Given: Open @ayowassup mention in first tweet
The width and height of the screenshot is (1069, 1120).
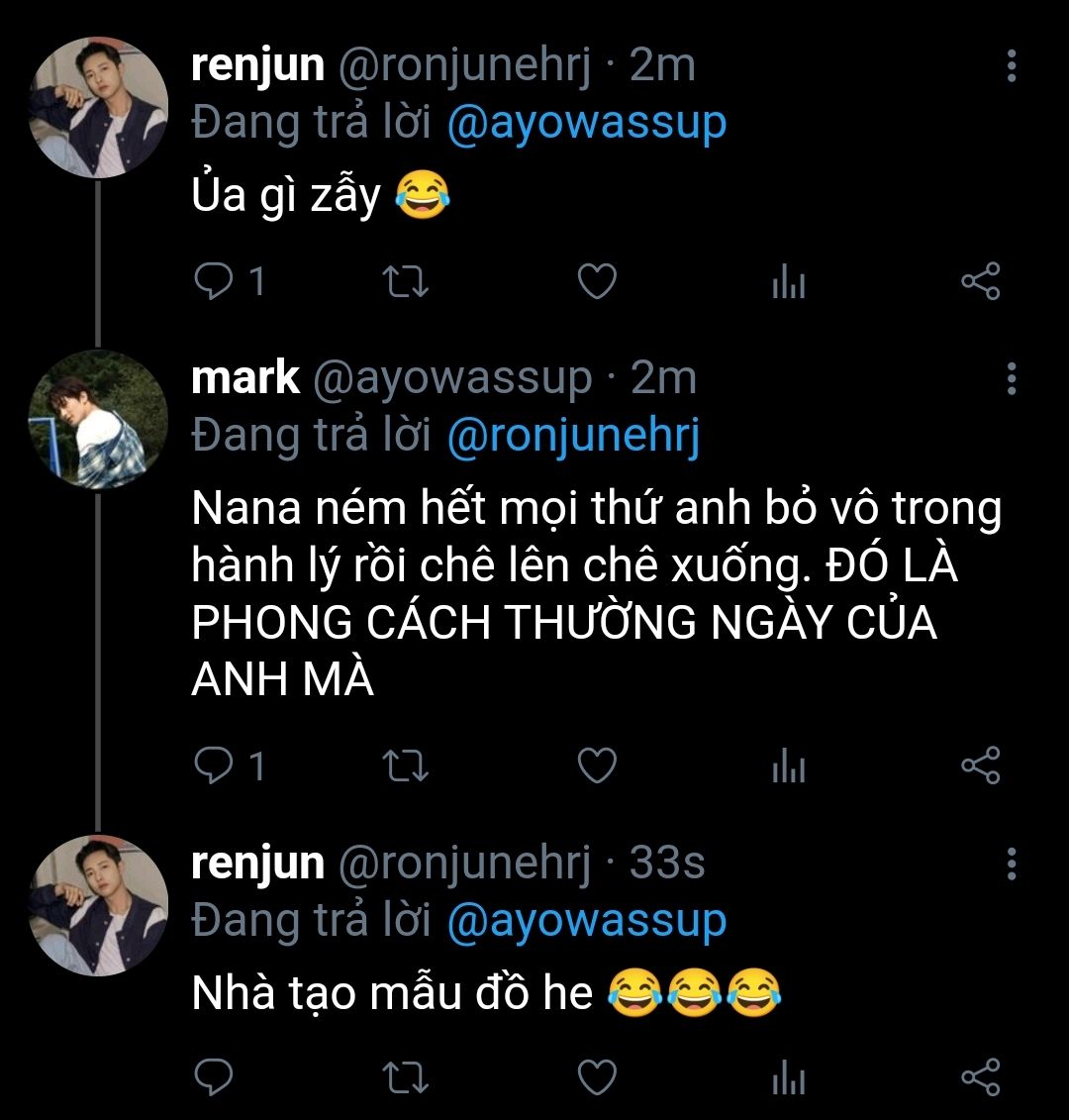Looking at the screenshot, I should (587, 123).
